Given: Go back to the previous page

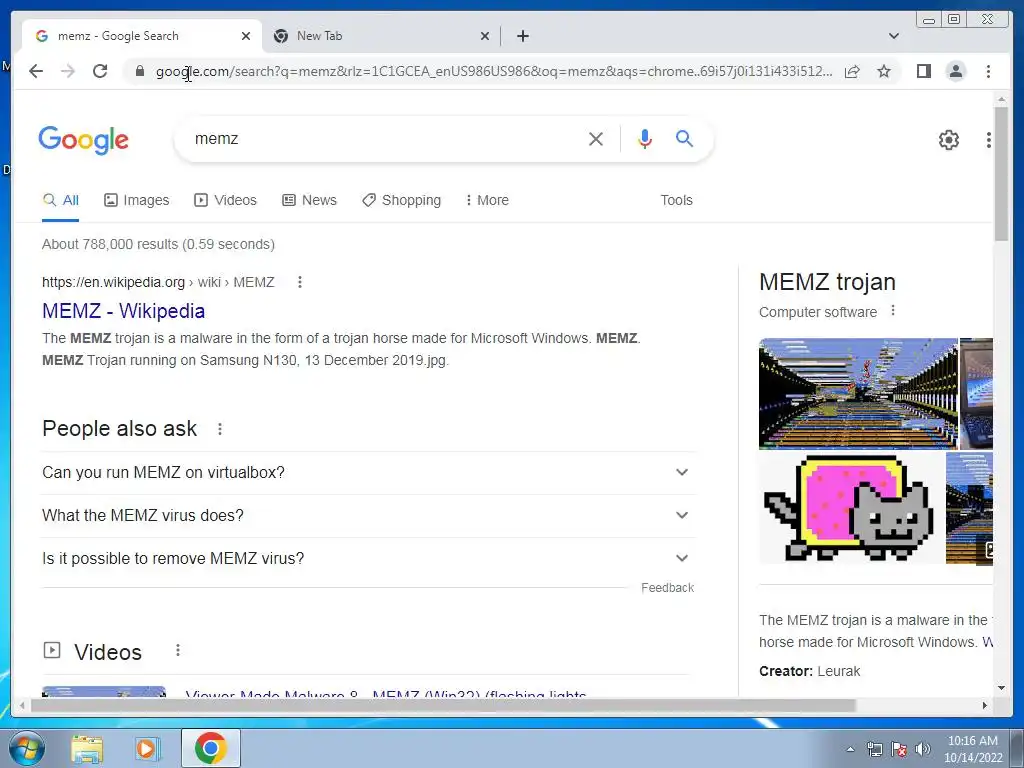Looking at the screenshot, I should click(x=36, y=71).
